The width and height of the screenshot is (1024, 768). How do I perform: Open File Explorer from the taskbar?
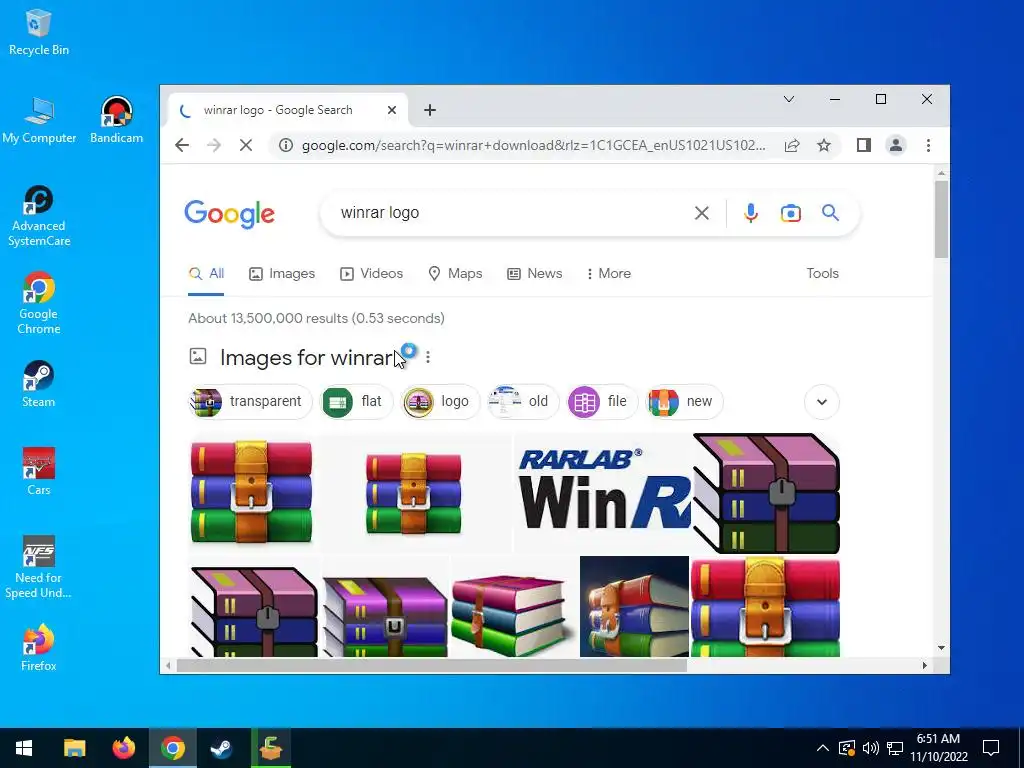pos(74,748)
